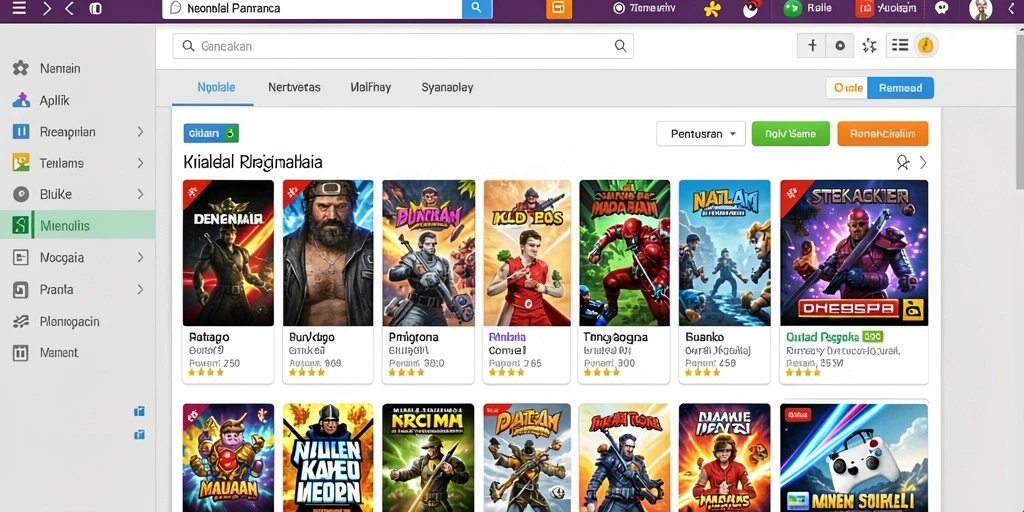
Task: Expand the Nocgaia submenu chevron
Action: click(140, 258)
